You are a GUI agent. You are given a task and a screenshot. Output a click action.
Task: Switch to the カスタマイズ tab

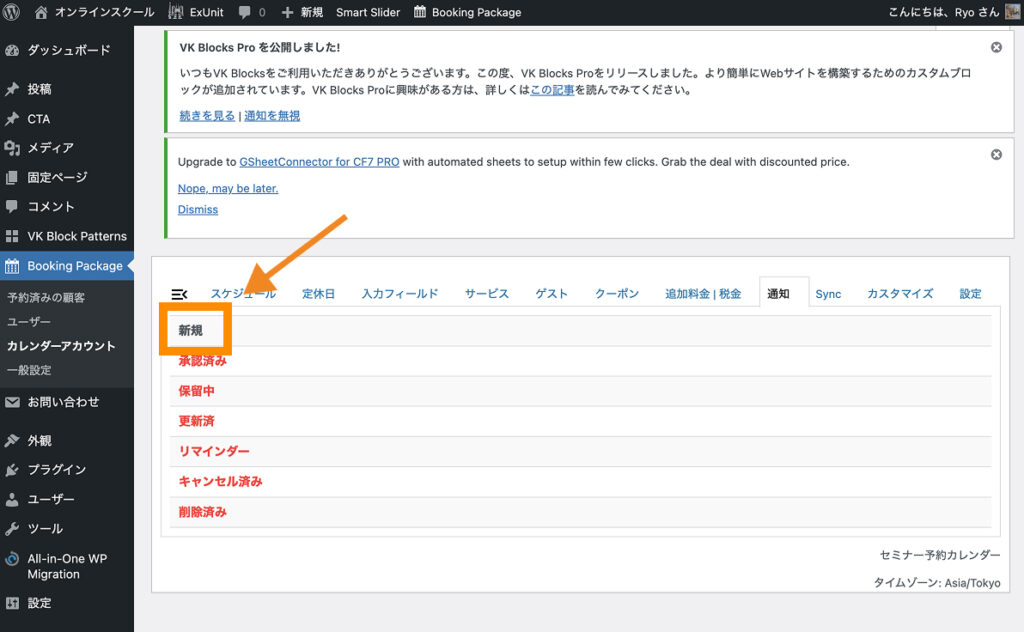900,294
